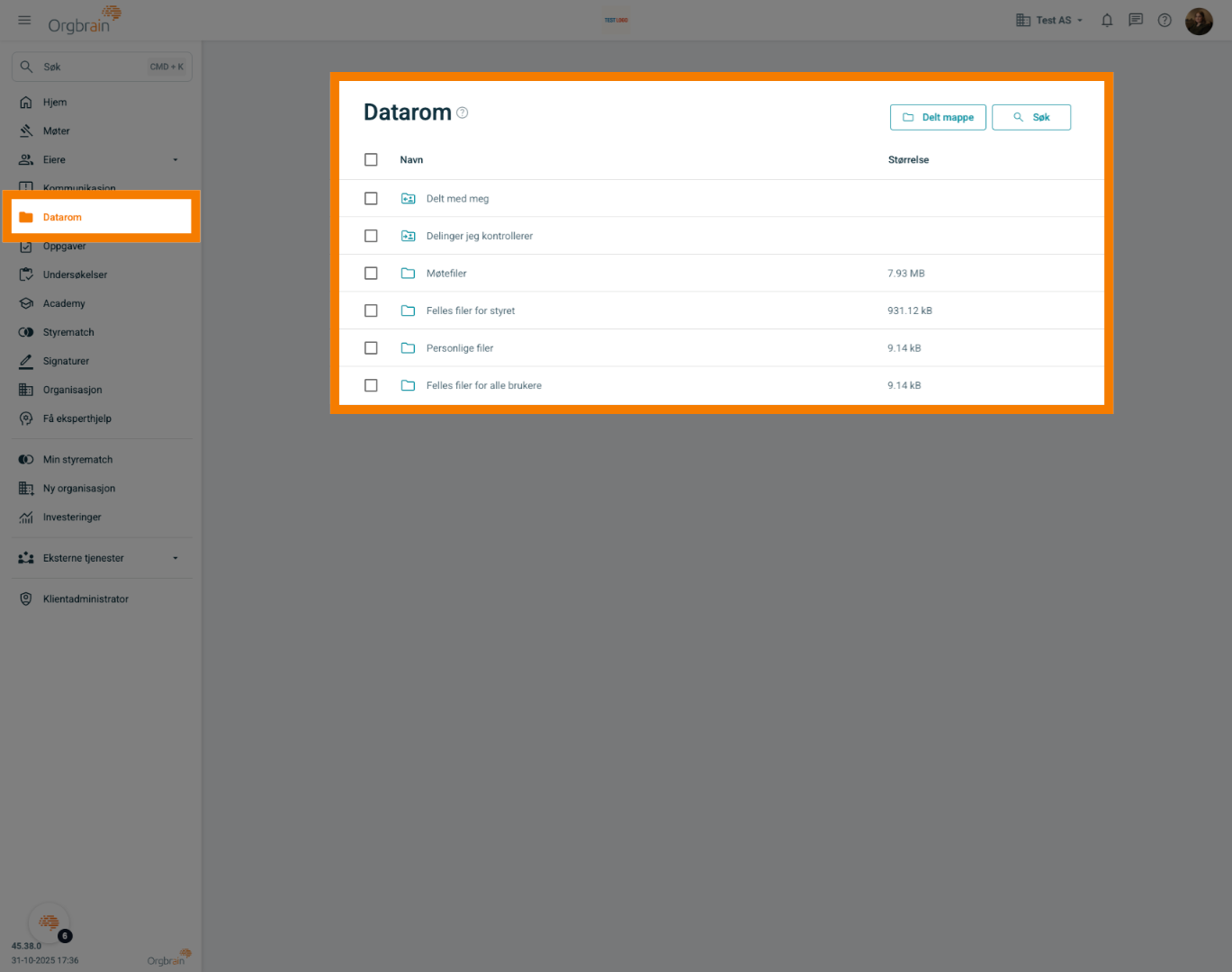This screenshot has width=1232, height=972.
Task: Open Klientadministrator in the sidebar
Action: pos(102,599)
